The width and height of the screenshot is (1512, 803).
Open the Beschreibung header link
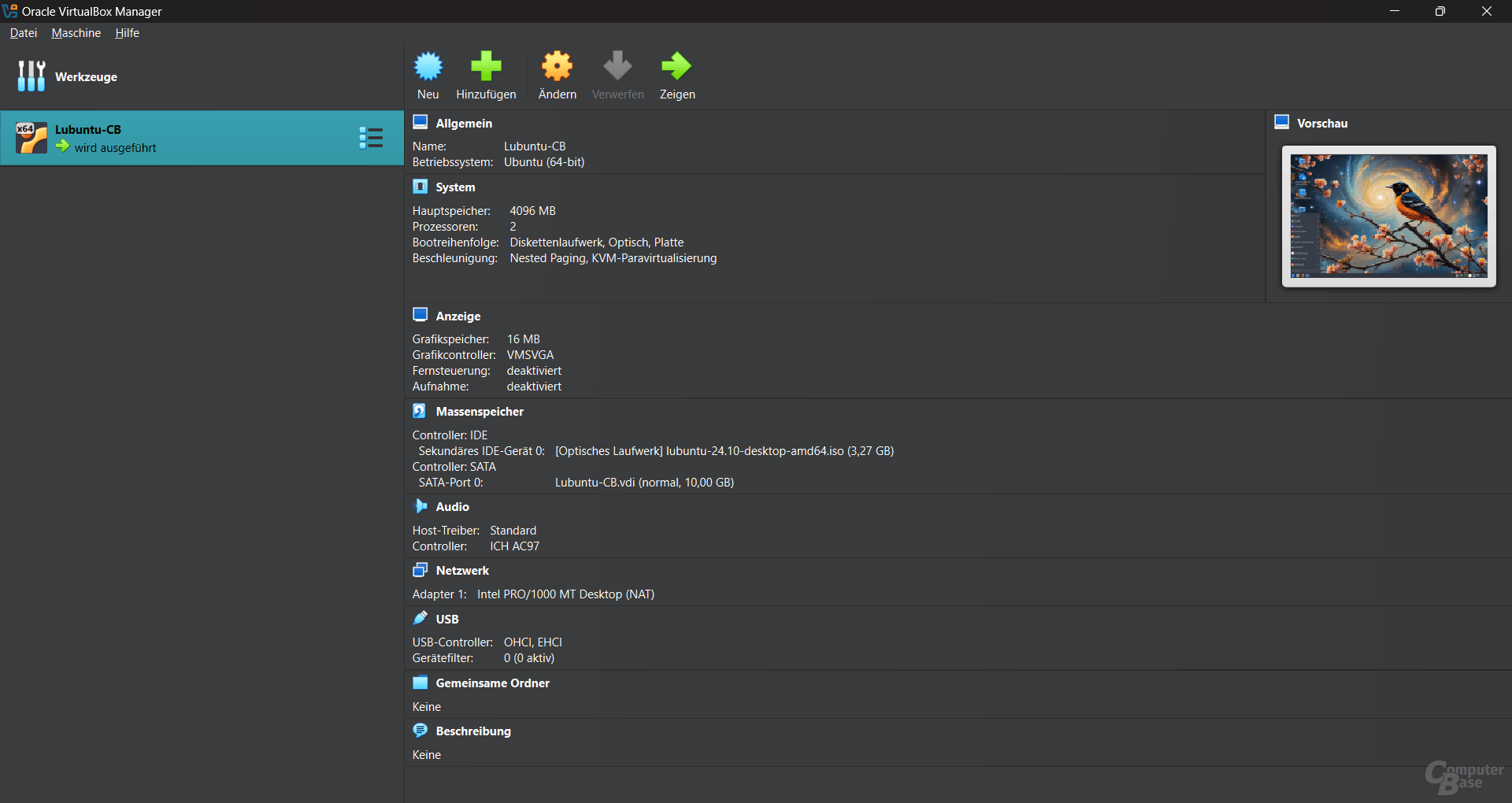[x=473, y=731]
